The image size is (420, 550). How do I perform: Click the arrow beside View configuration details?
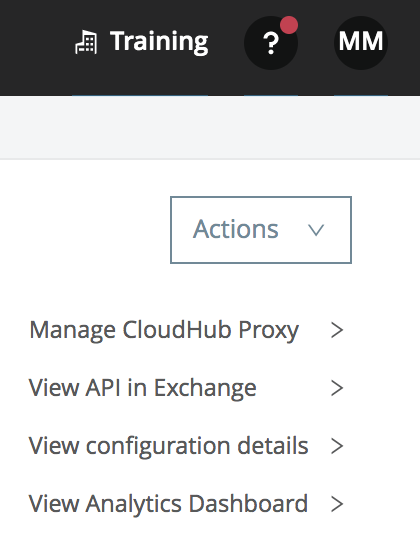pyautogui.click(x=337, y=446)
